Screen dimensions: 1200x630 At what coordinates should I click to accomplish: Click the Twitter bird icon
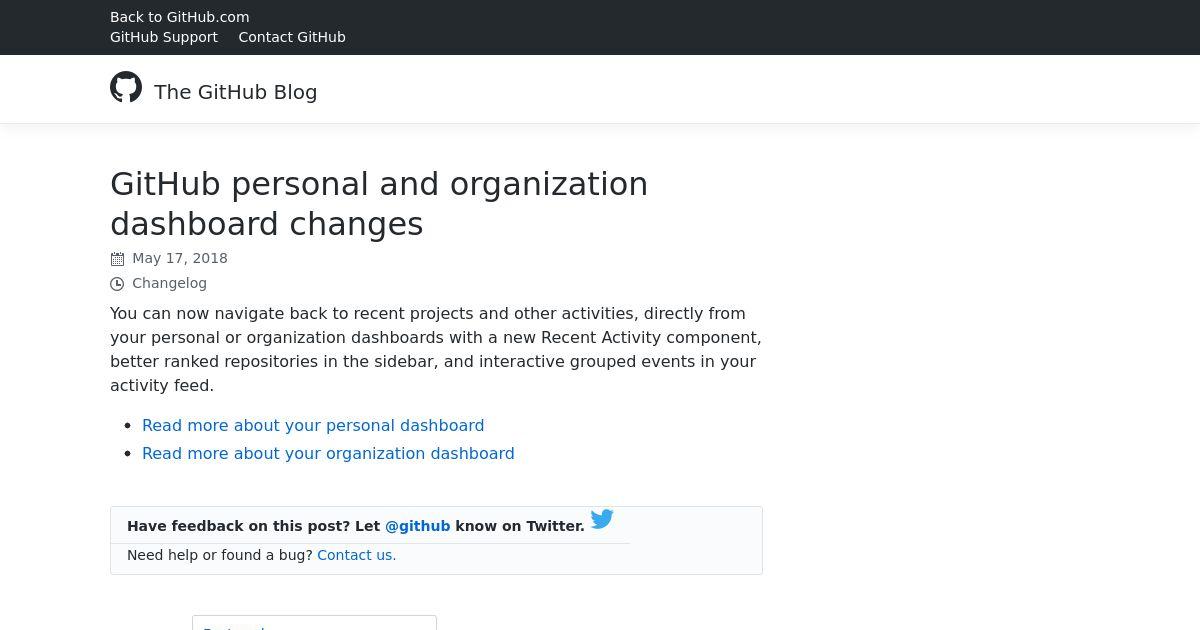[602, 519]
